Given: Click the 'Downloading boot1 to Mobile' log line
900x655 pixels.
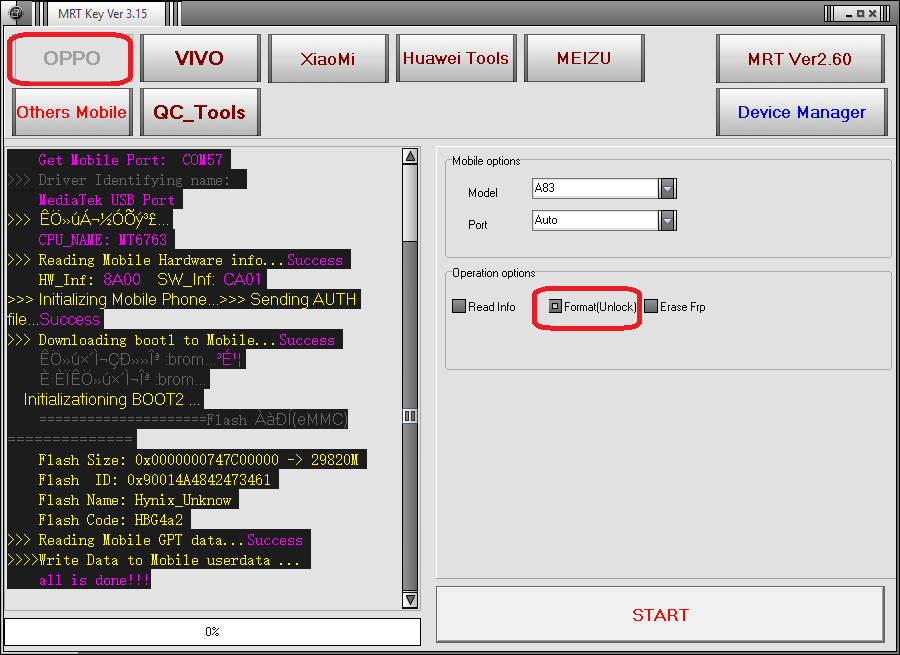Looking at the screenshot, I should pos(171,340).
